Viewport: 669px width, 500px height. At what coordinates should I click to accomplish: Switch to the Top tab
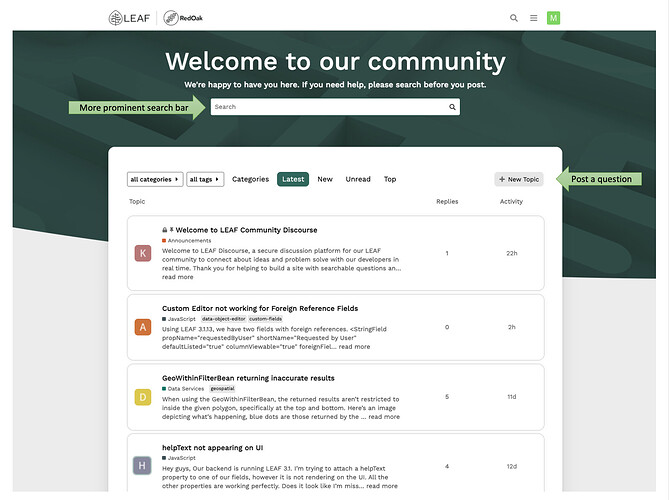pyautogui.click(x=390, y=179)
